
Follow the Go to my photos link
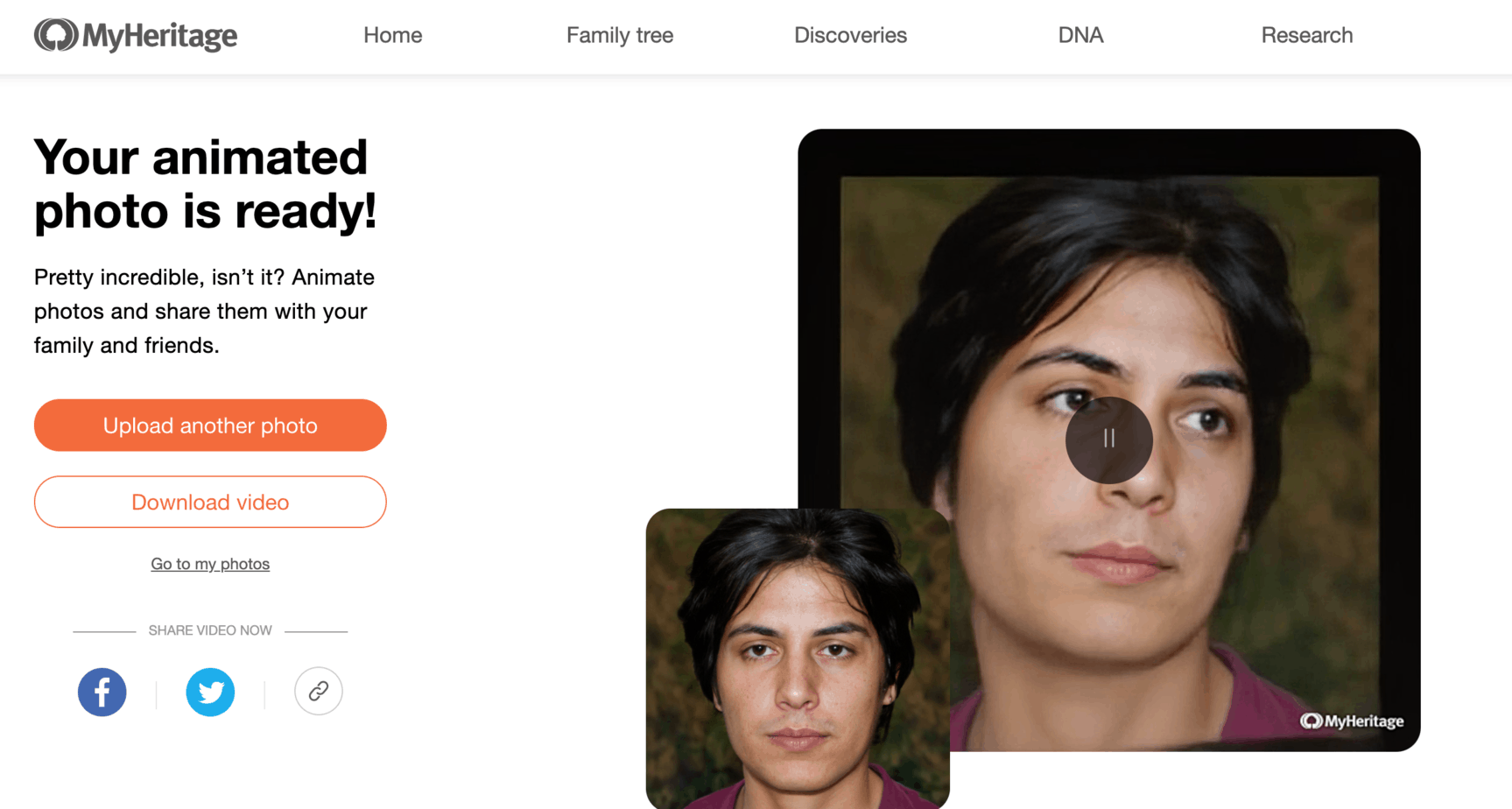pos(210,564)
